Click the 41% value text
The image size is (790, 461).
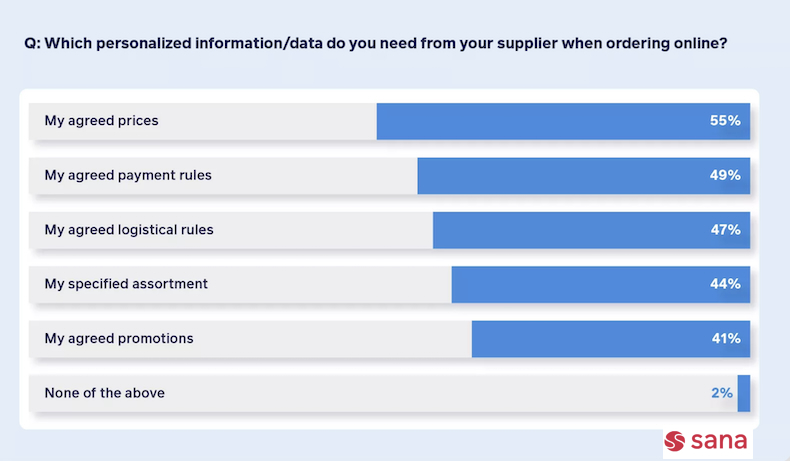coord(726,338)
